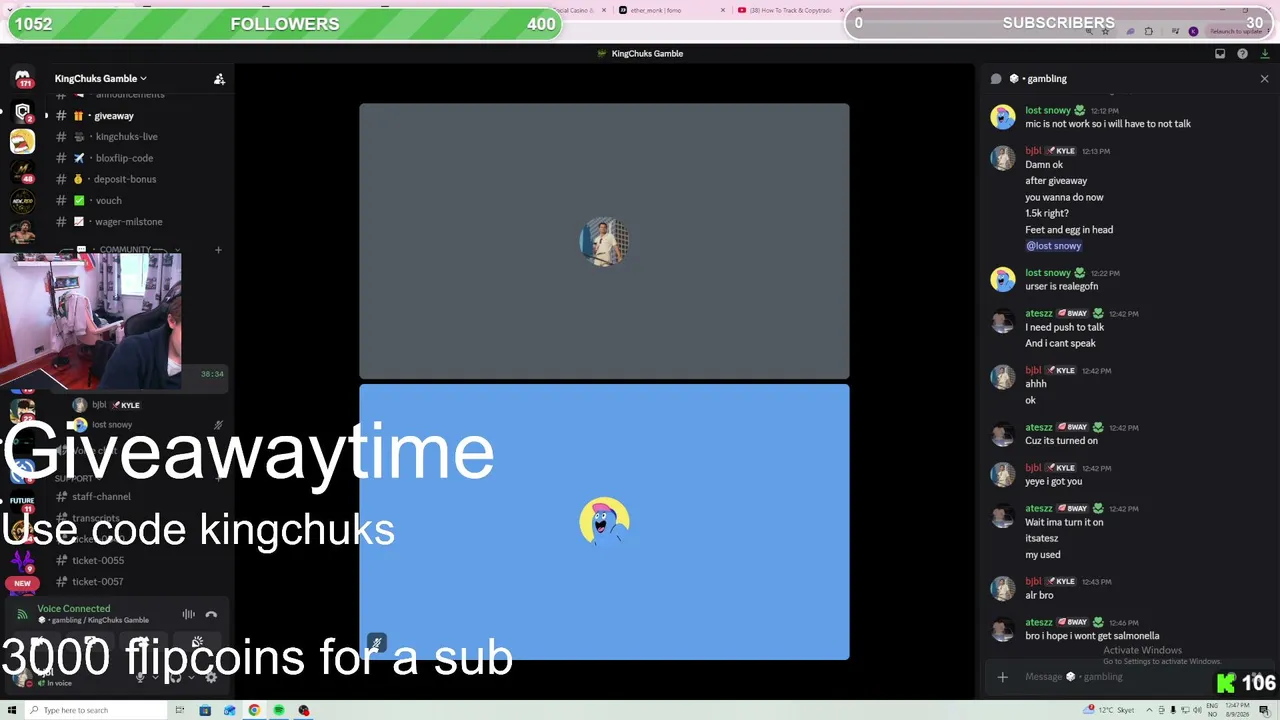This screenshot has width=1280, height=720.
Task: Open the Discord direct messages home icon
Action: pyautogui.click(x=22, y=78)
